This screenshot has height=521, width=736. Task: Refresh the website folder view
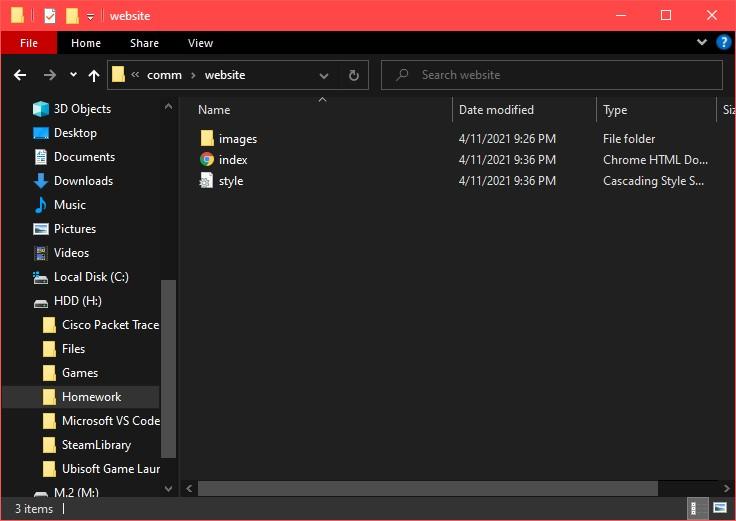click(x=354, y=75)
